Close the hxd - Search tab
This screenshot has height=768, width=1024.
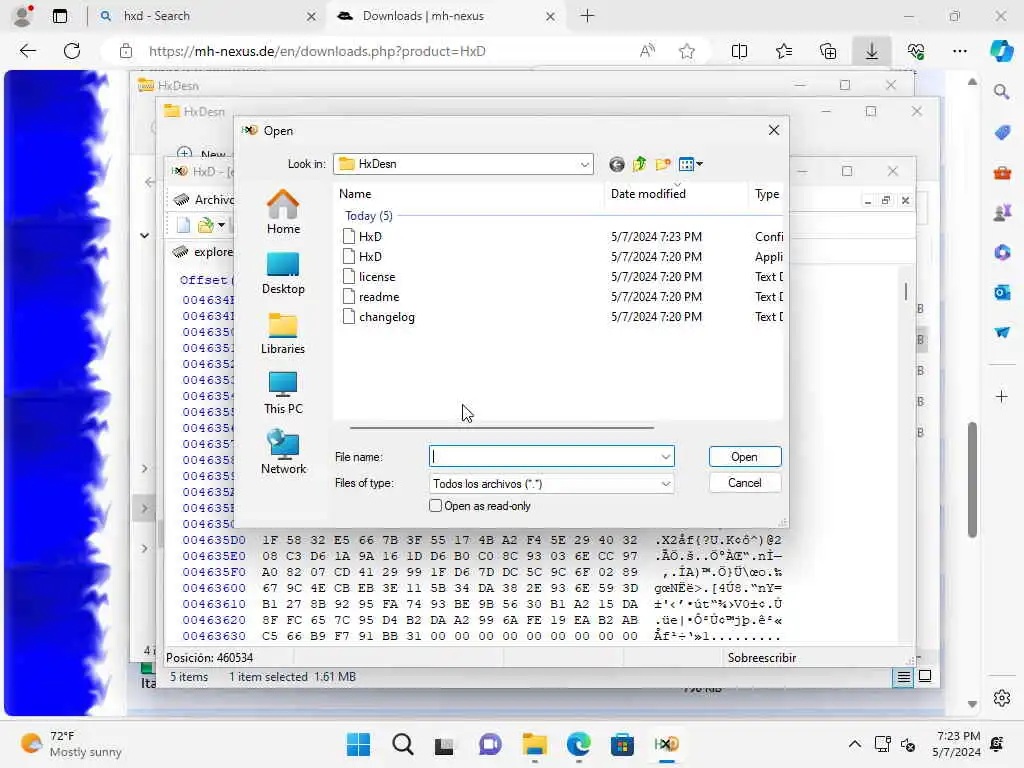(x=312, y=16)
